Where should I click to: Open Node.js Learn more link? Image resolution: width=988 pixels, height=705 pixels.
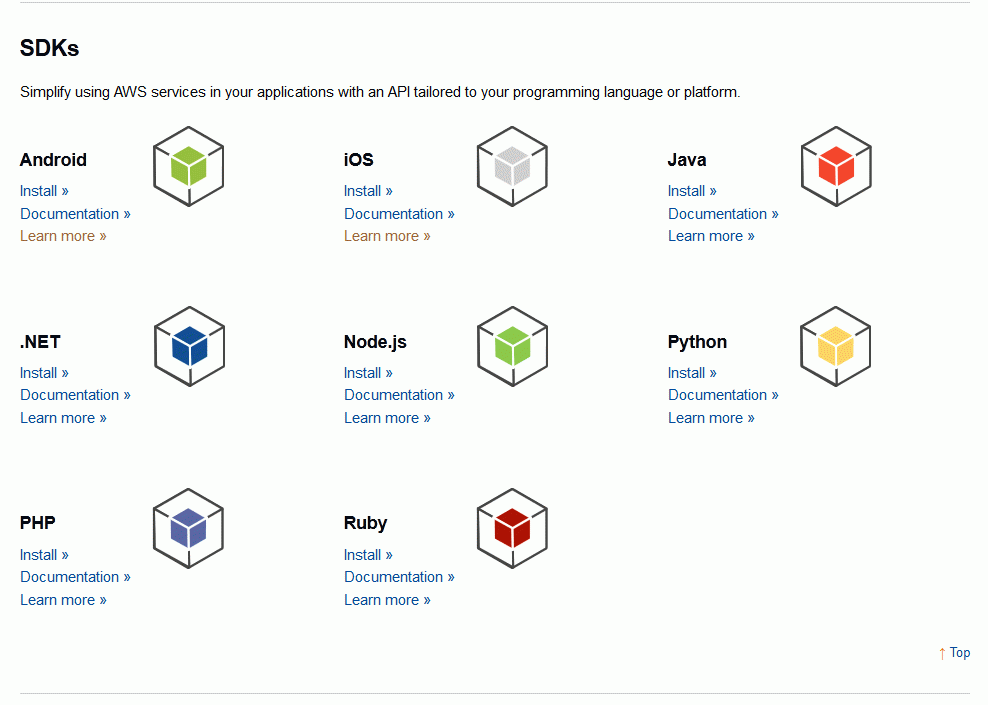(387, 418)
